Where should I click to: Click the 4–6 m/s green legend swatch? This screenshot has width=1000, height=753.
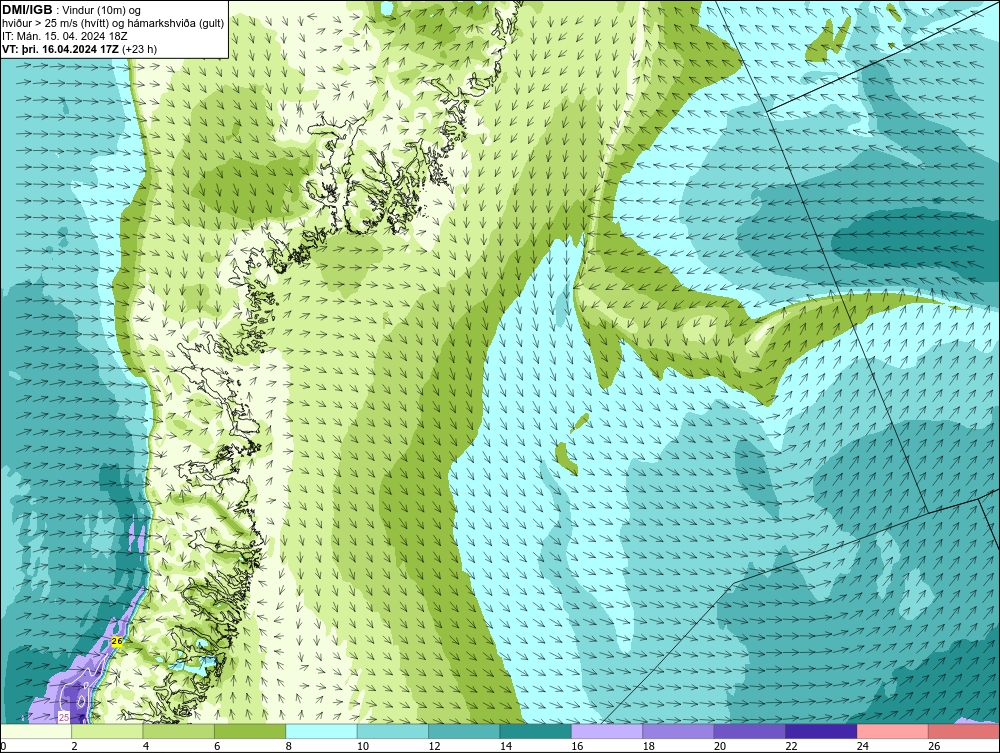pyautogui.click(x=179, y=731)
